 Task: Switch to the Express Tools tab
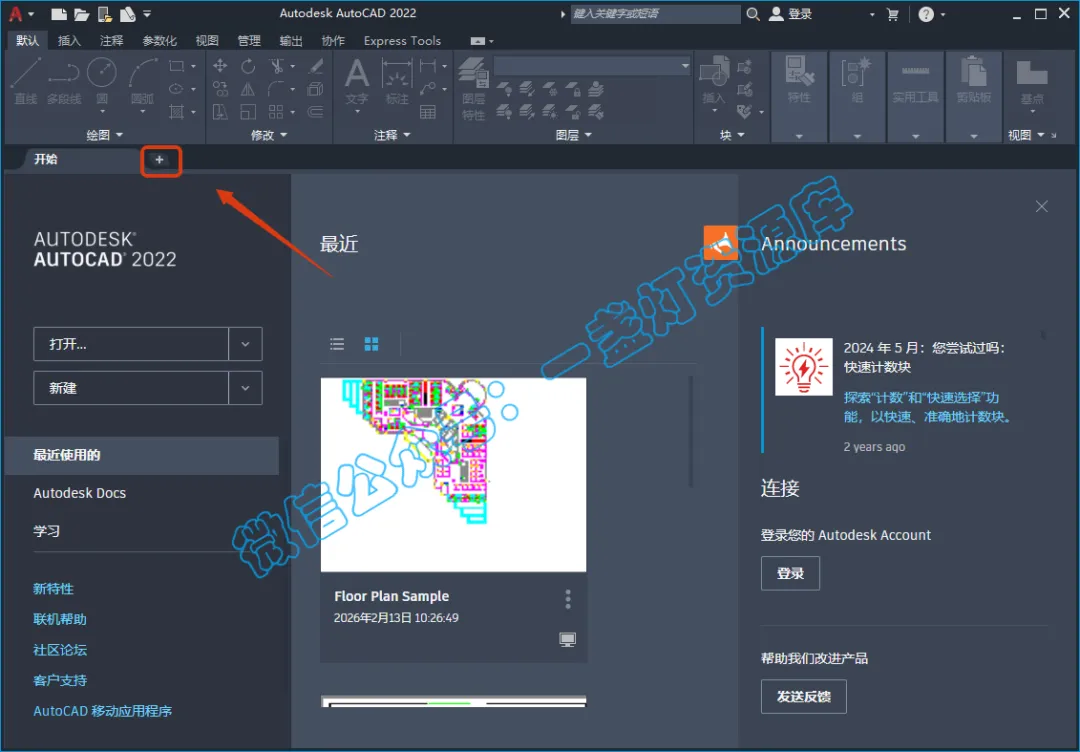click(x=402, y=41)
